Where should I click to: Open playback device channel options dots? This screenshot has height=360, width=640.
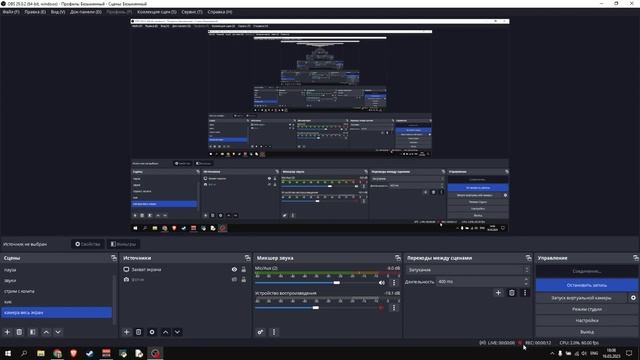pyautogui.click(x=394, y=308)
